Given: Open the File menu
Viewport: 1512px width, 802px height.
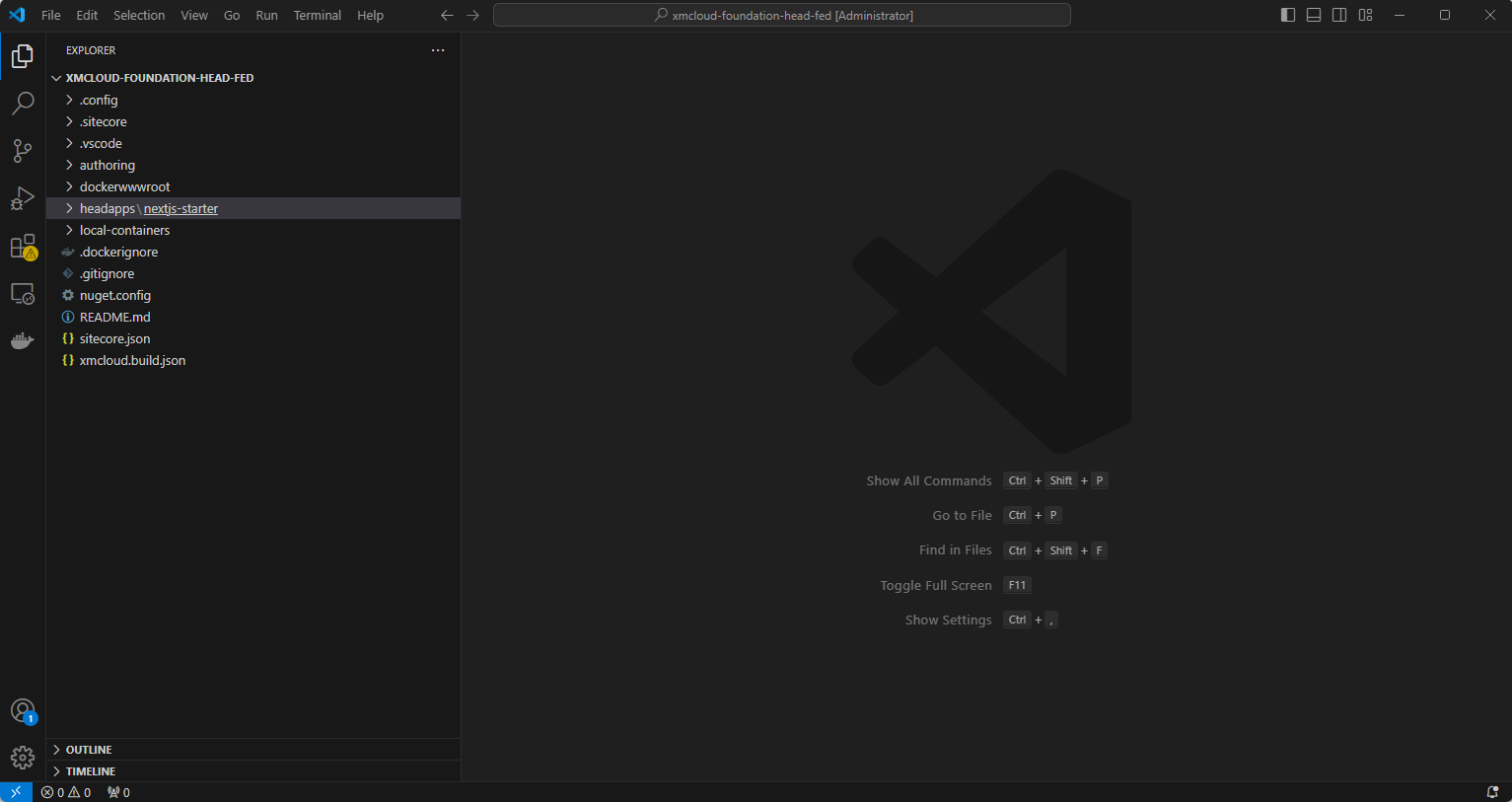Looking at the screenshot, I should coord(51,15).
